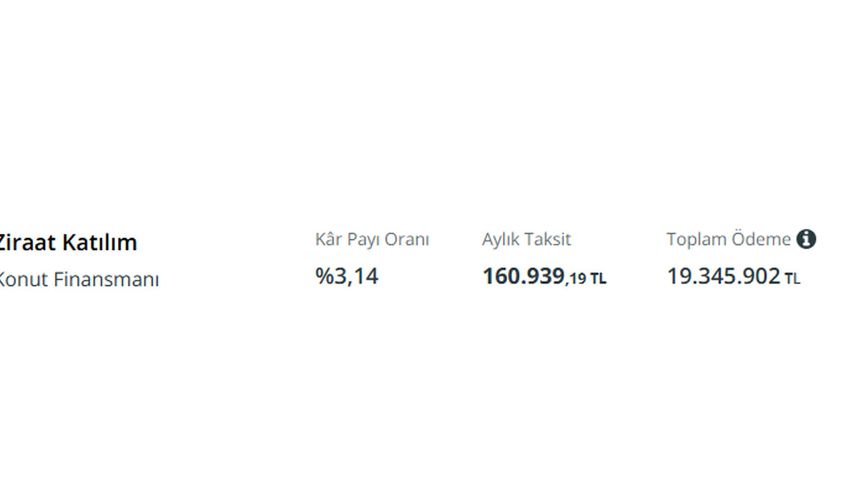Select the 19.345.902 TL total payment
The image size is (860, 504).
click(x=733, y=276)
